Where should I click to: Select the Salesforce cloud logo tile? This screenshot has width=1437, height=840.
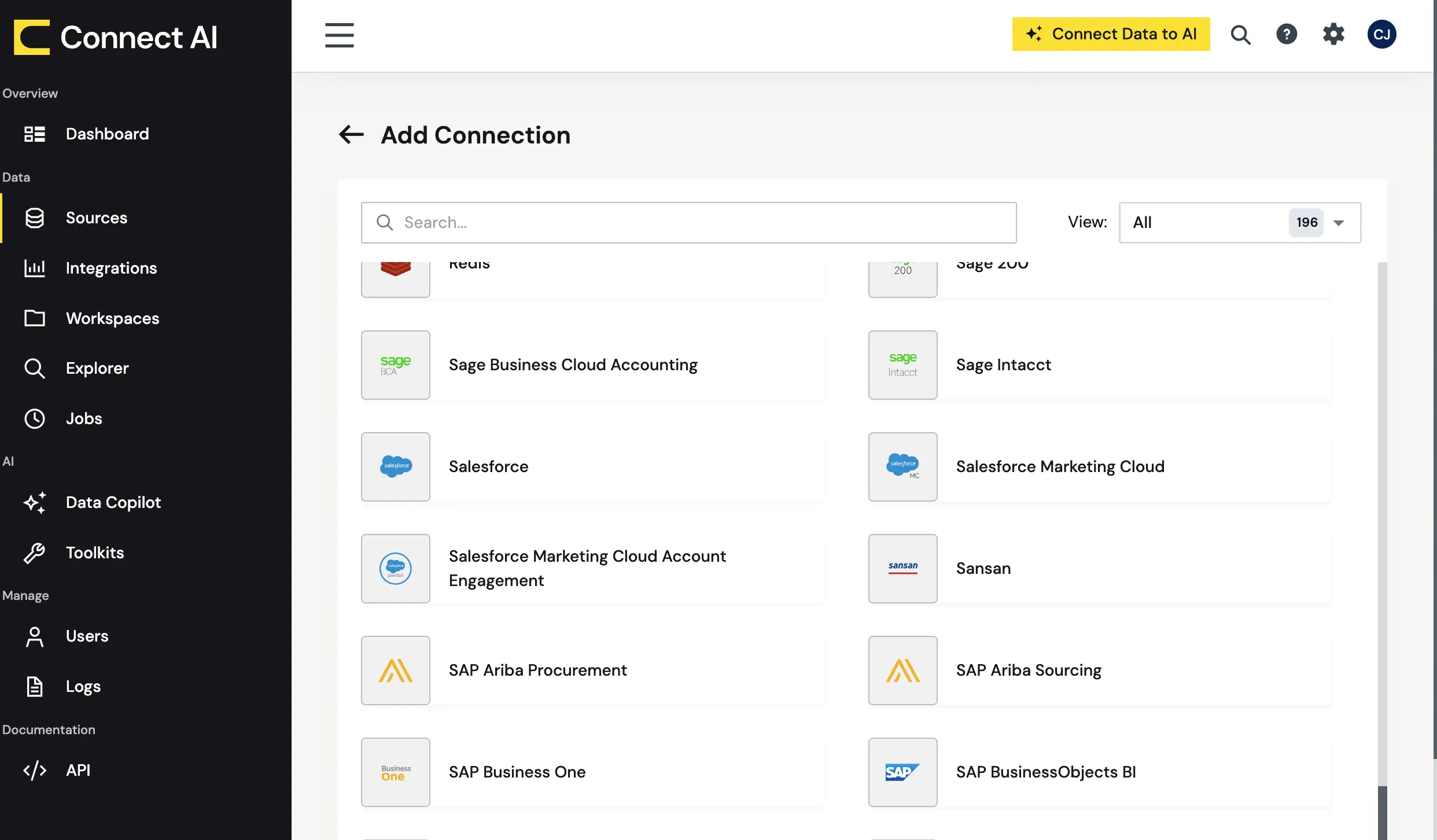click(396, 467)
